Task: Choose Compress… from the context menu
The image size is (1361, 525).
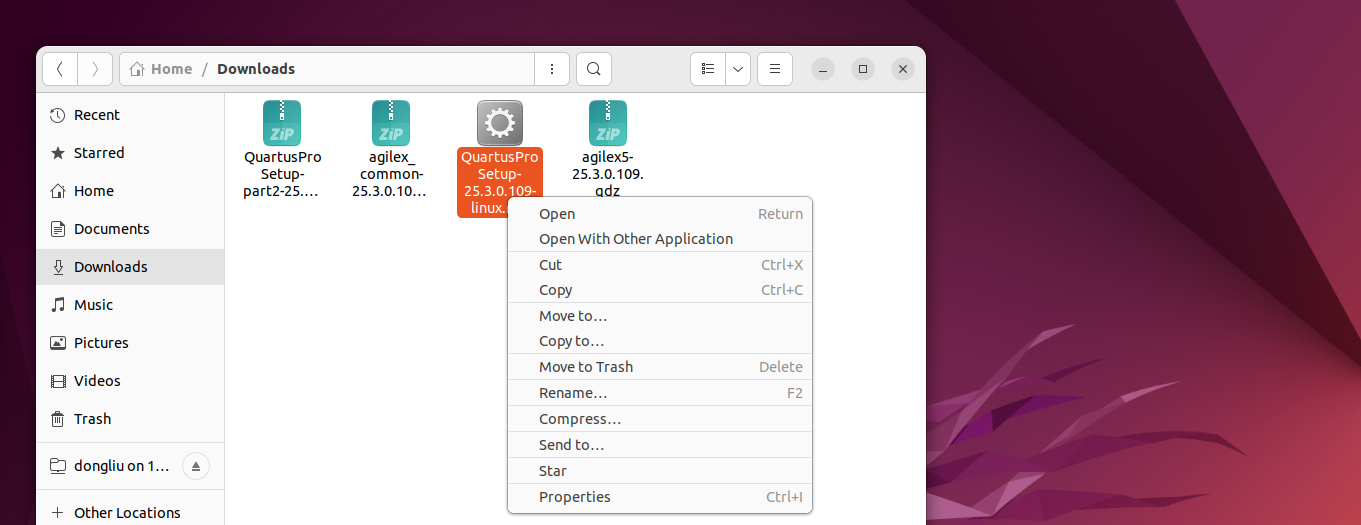Action: pyautogui.click(x=660, y=419)
